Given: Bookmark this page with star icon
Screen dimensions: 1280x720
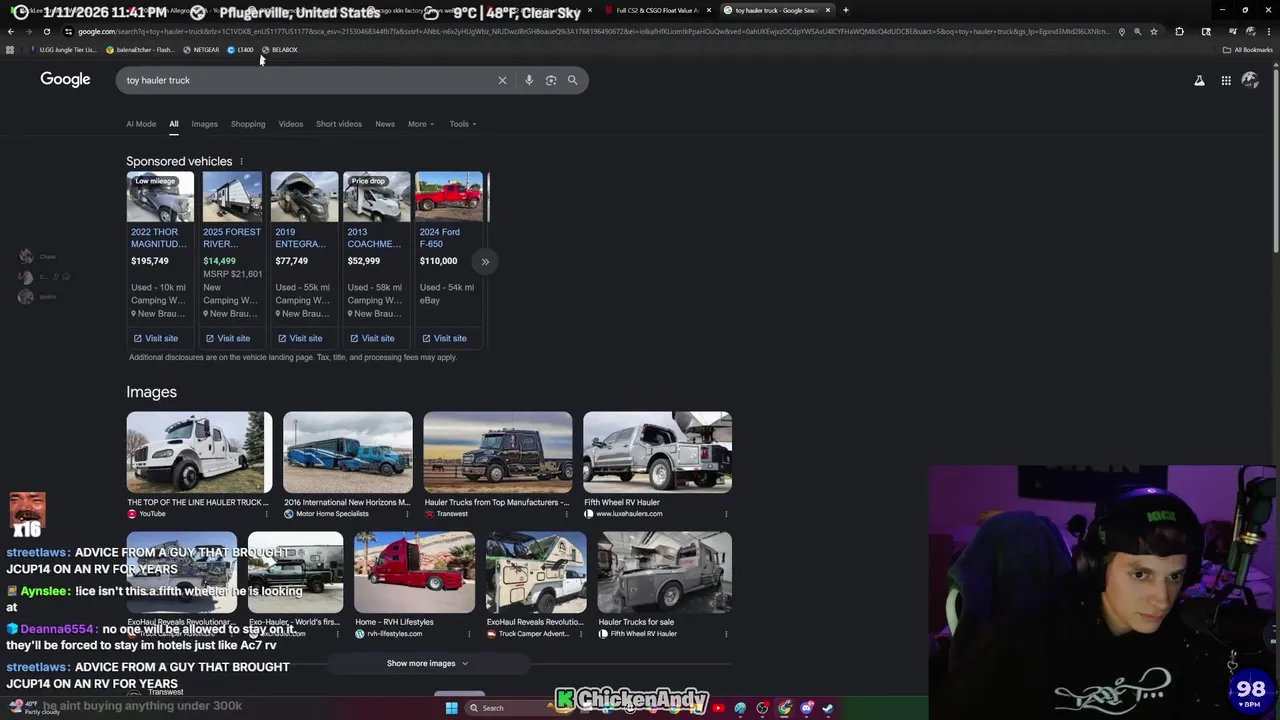Looking at the screenshot, I should pos(1154,31).
